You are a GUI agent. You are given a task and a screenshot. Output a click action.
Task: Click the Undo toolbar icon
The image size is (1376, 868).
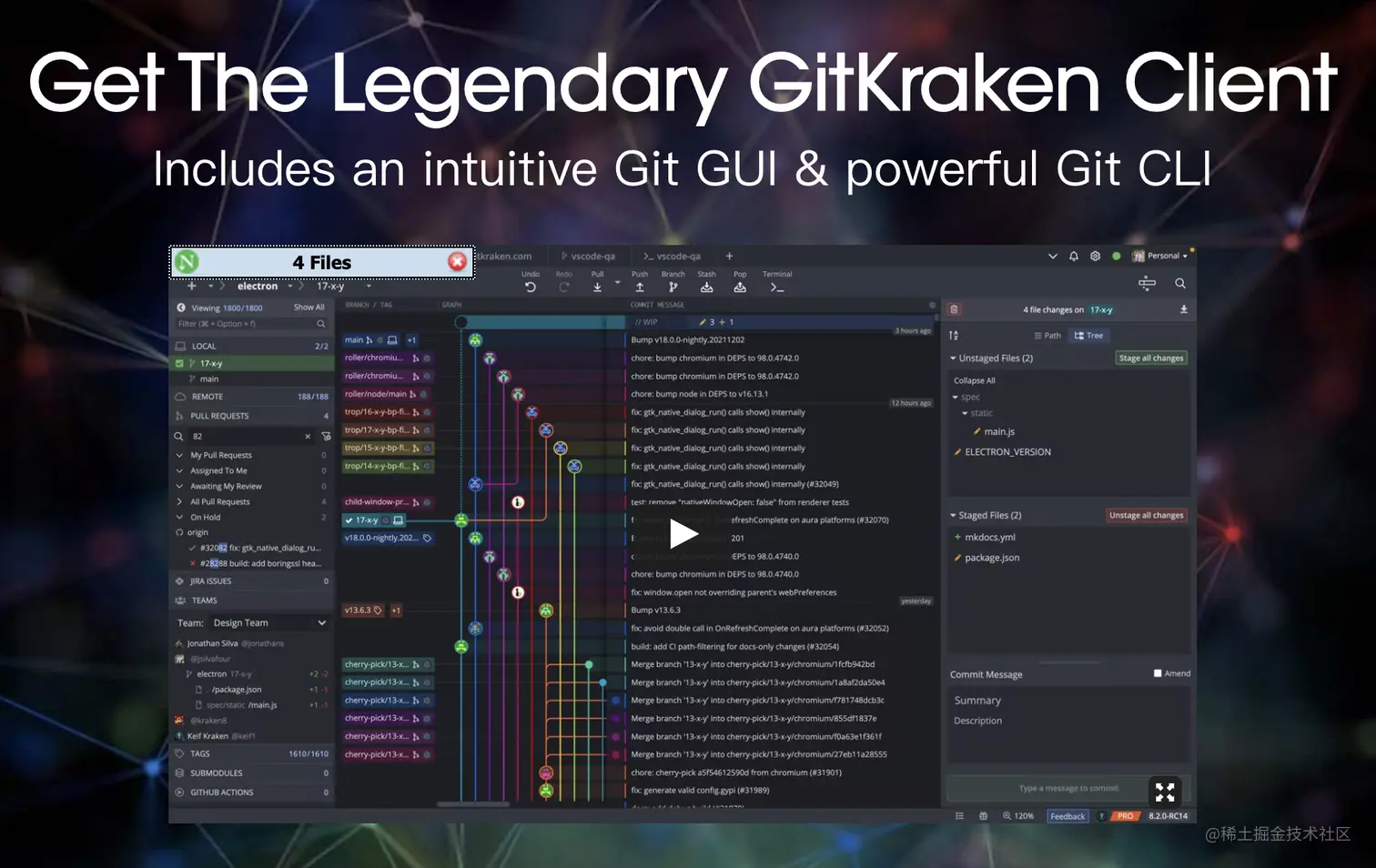point(531,287)
